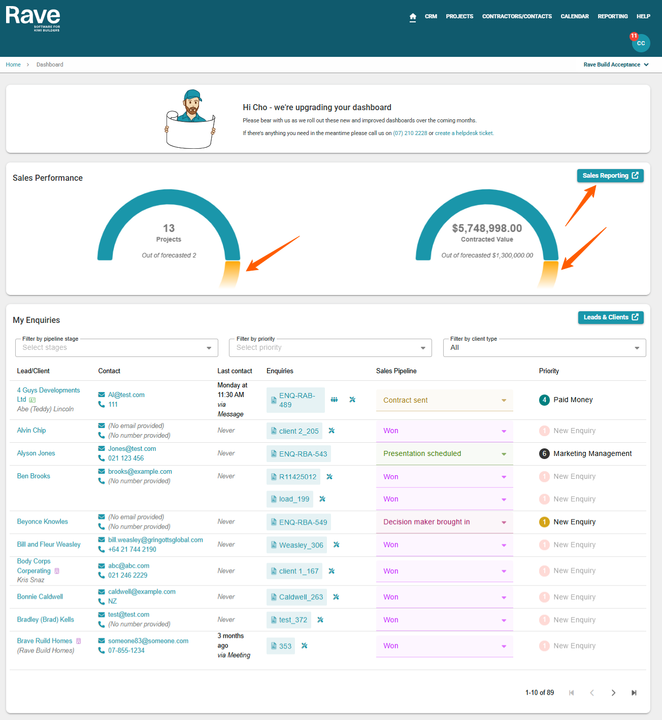This screenshot has width=662, height=720.
Task: Click the Leads & Clients button
Action: 611,317
